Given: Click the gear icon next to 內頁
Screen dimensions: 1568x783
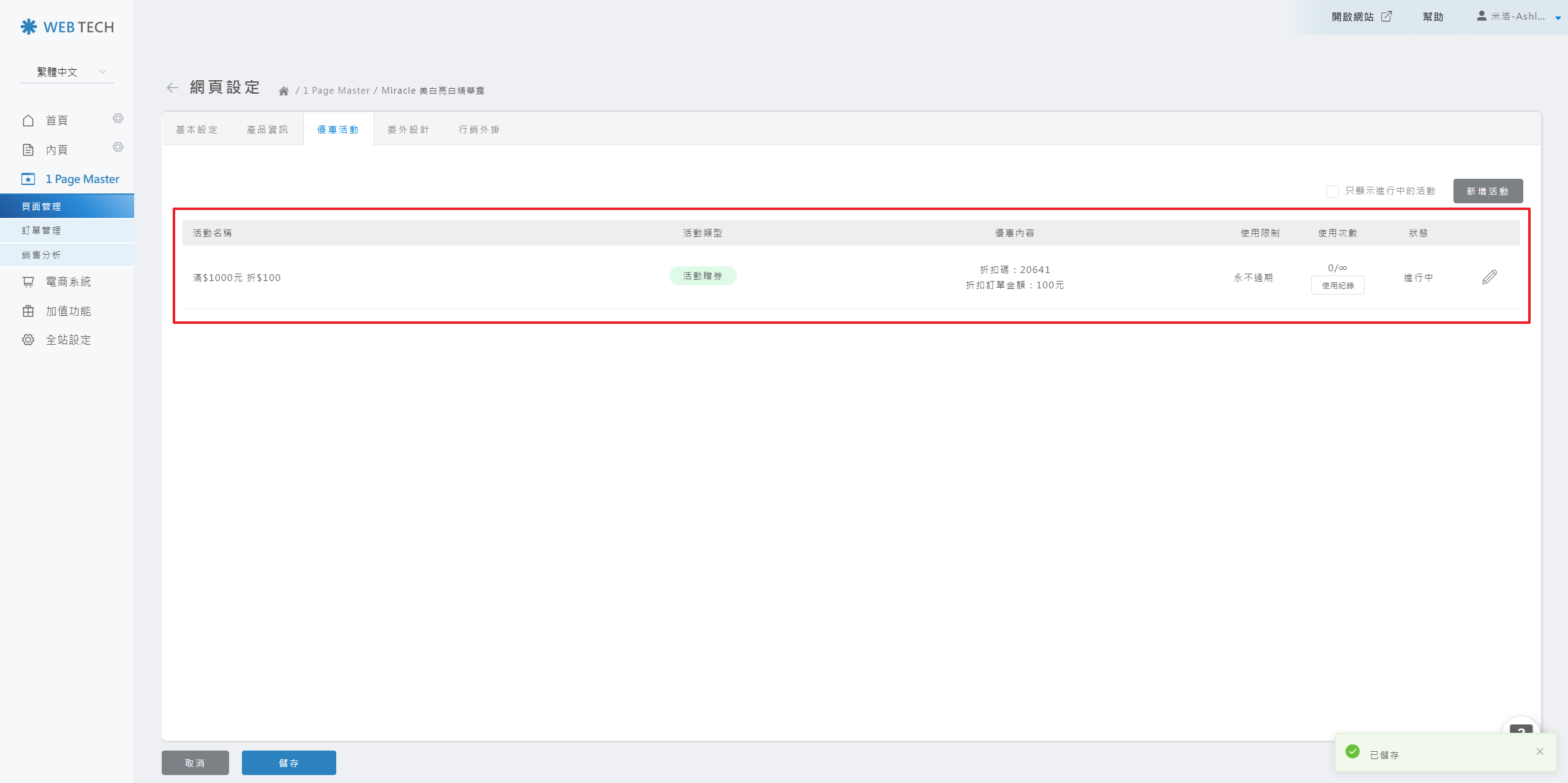Looking at the screenshot, I should tap(118, 147).
